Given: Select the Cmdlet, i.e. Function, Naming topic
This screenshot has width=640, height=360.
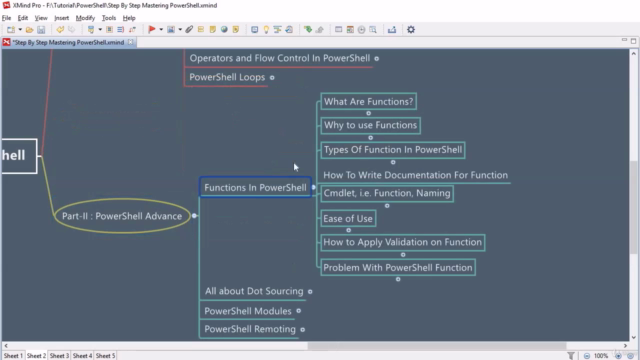Looking at the screenshot, I should [387, 193].
